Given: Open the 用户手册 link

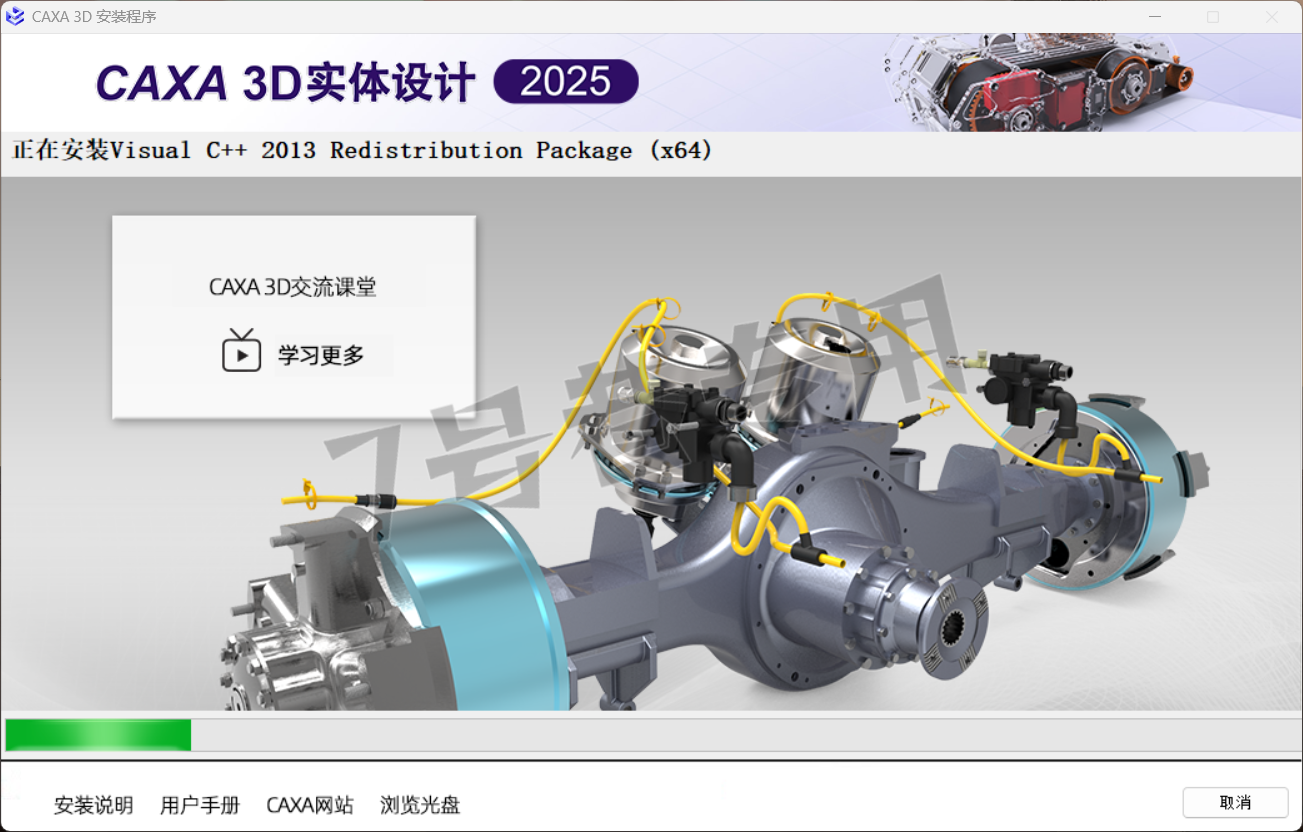Looking at the screenshot, I should [200, 805].
